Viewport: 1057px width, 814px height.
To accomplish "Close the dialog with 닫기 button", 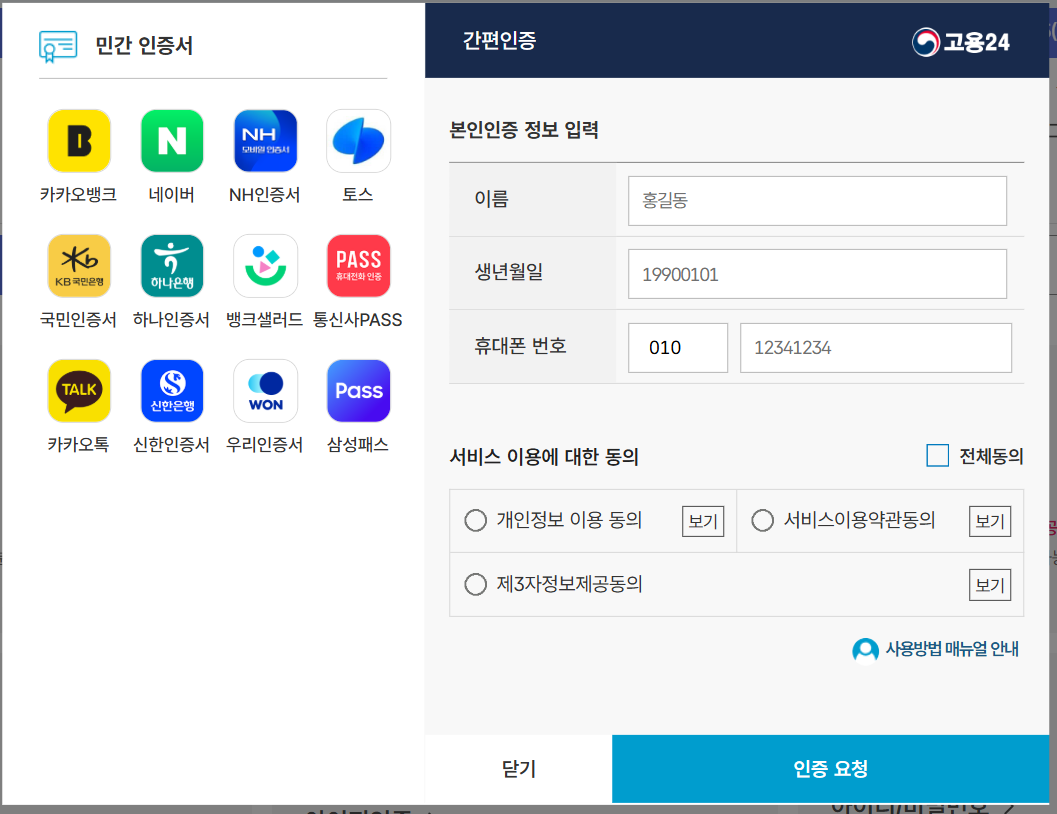I will (518, 769).
